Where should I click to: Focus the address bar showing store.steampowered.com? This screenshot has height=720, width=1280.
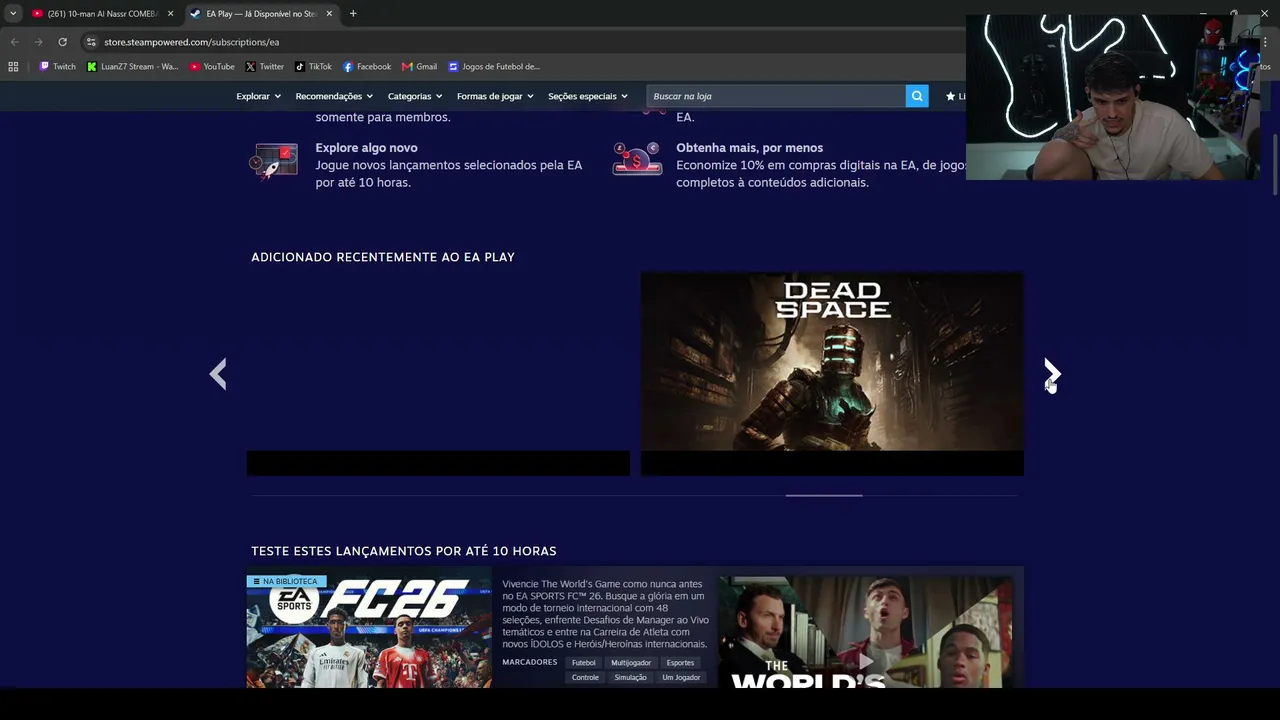(x=520, y=42)
